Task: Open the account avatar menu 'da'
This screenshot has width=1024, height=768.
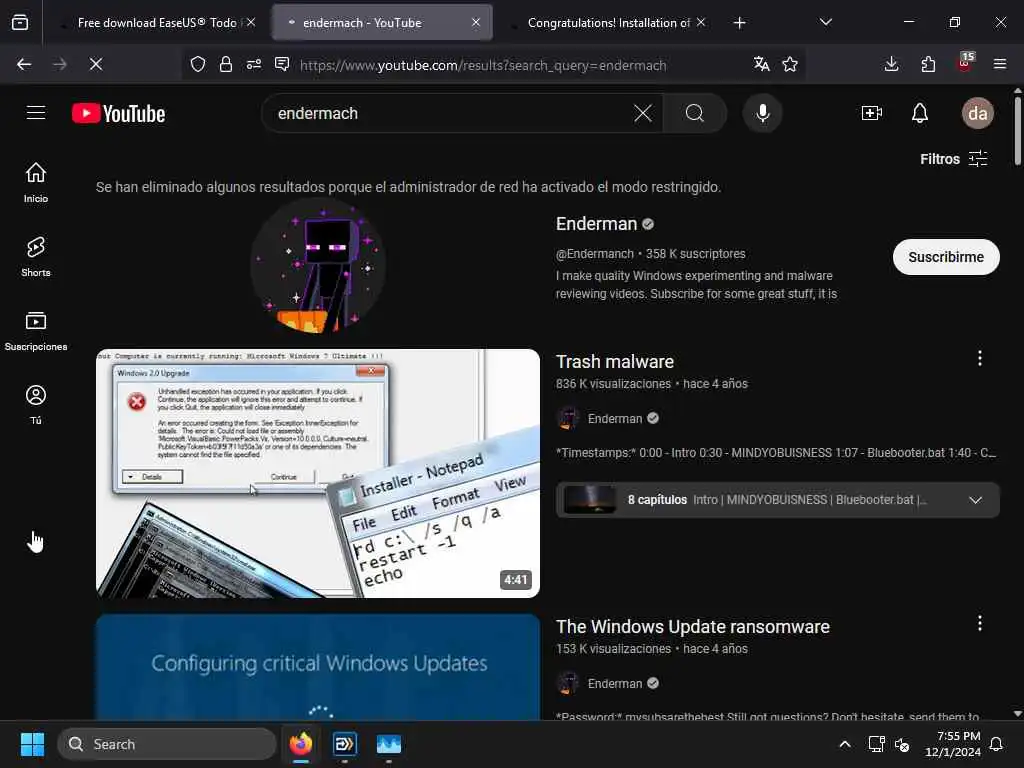Action: click(x=978, y=113)
